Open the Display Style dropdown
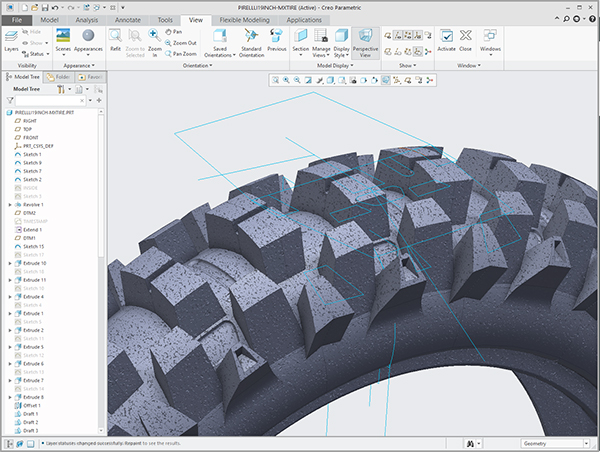 (x=341, y=42)
